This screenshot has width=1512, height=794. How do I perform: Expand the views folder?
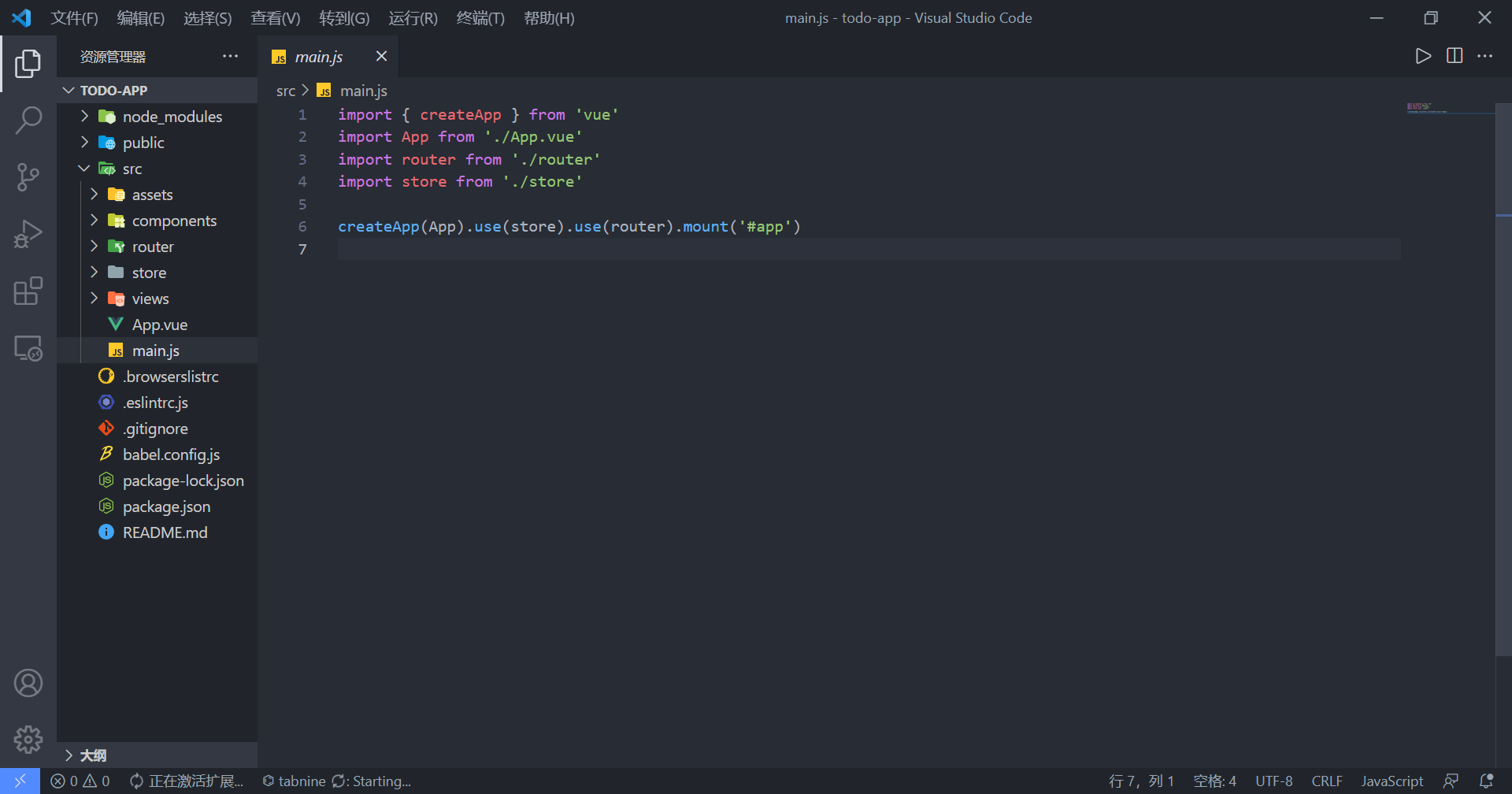pos(157,299)
